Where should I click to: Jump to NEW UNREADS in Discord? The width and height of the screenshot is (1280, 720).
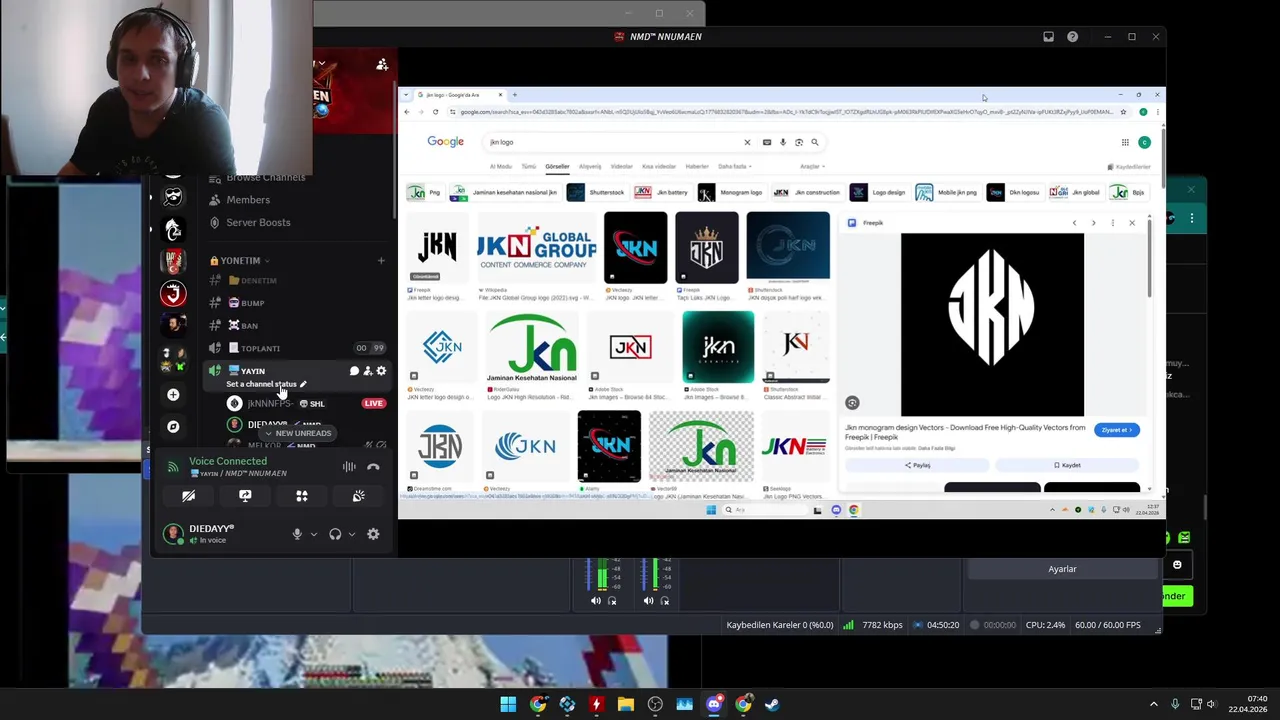tap(298, 433)
